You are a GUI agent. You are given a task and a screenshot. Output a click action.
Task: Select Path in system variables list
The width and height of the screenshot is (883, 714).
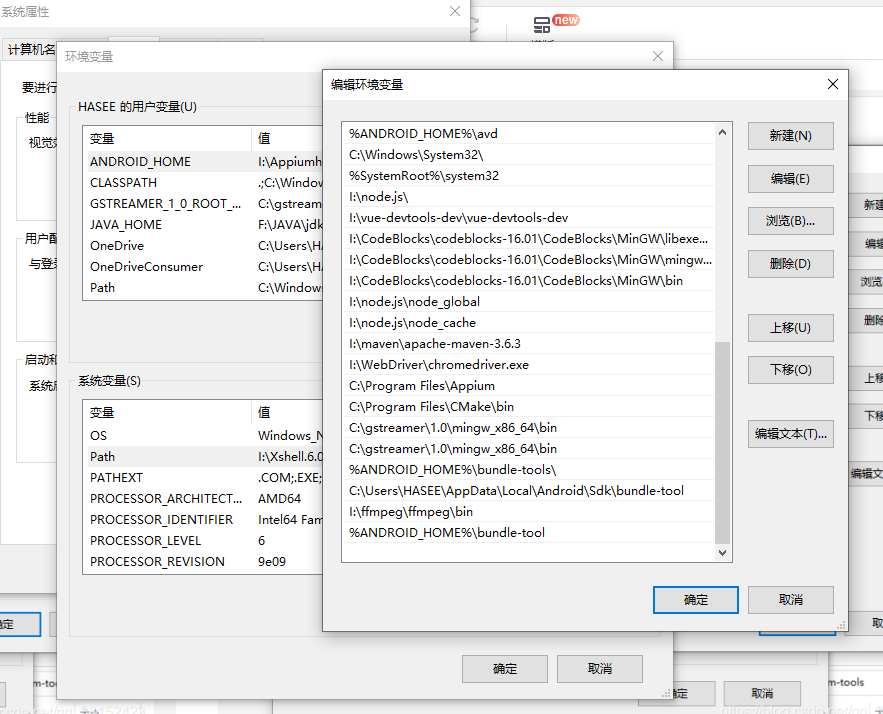(205, 457)
